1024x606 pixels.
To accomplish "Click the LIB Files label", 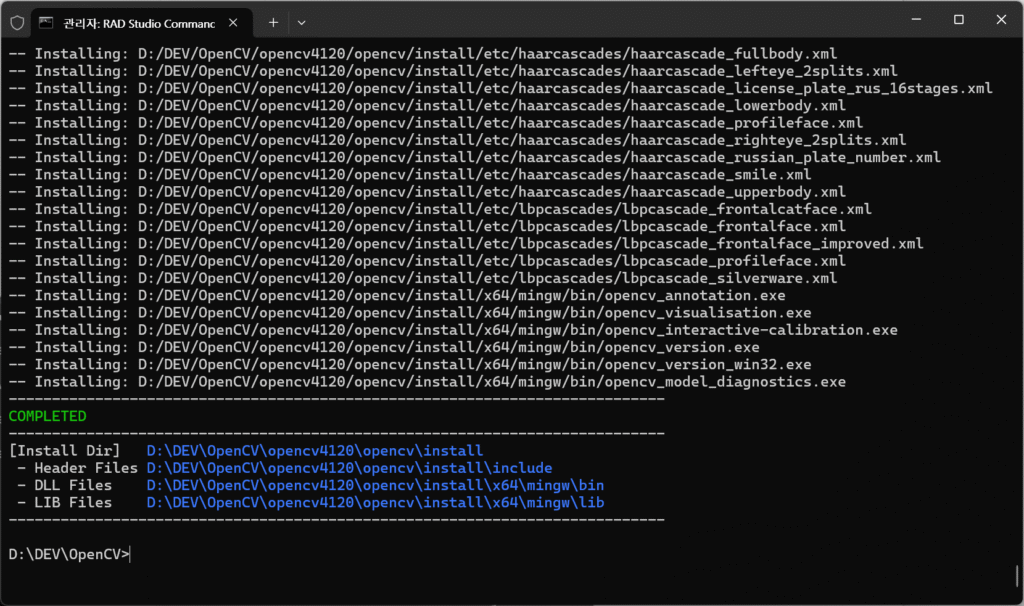I will [73, 502].
